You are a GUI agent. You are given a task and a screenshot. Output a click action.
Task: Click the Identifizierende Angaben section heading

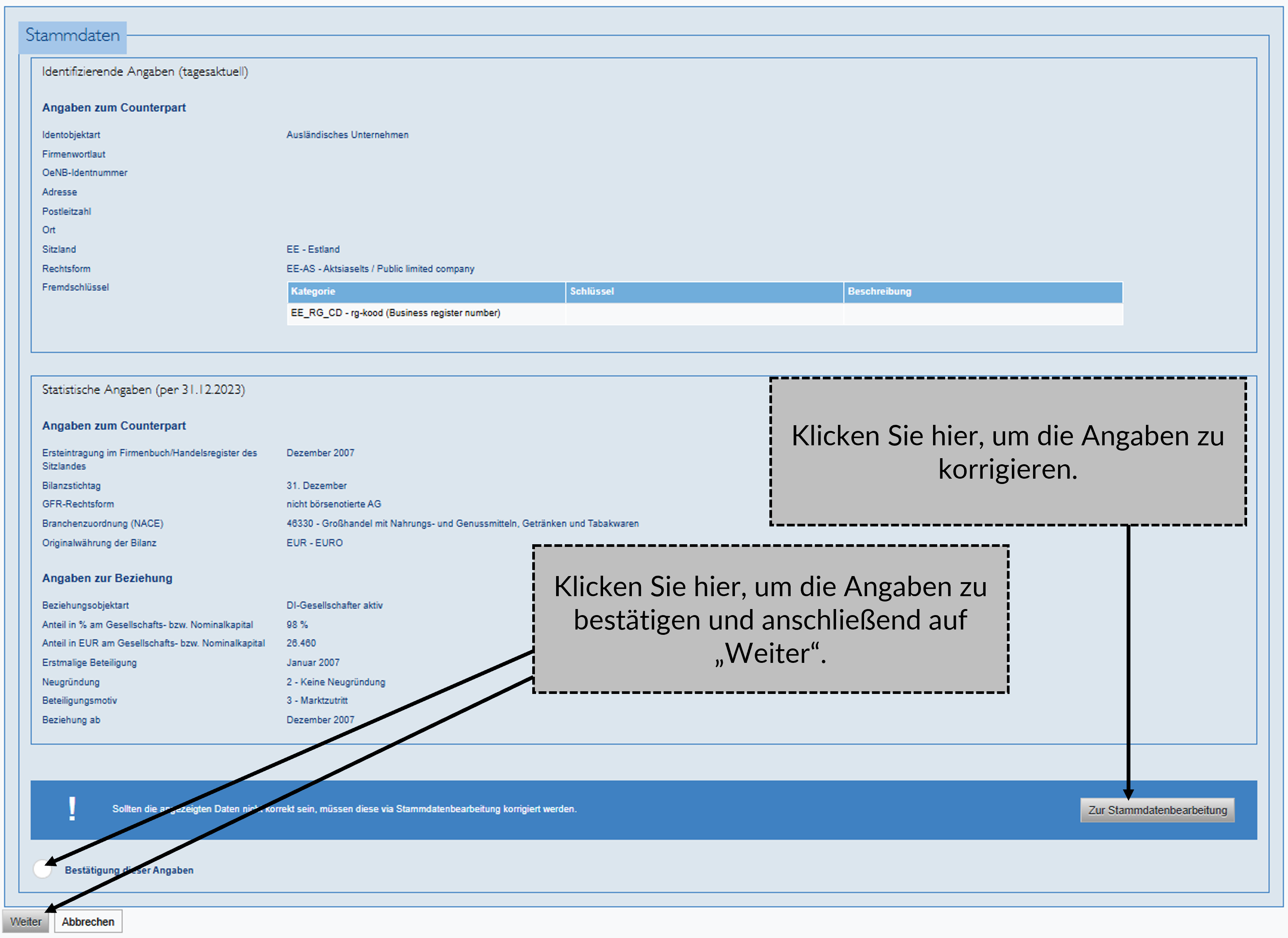pos(145,72)
